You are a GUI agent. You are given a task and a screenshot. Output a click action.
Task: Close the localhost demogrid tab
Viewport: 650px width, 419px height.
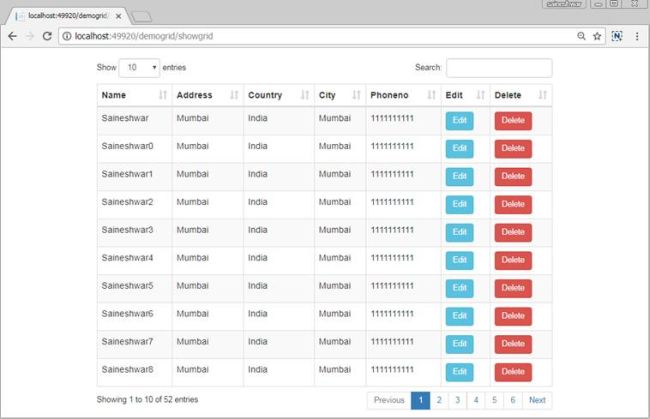pyautogui.click(x=119, y=16)
